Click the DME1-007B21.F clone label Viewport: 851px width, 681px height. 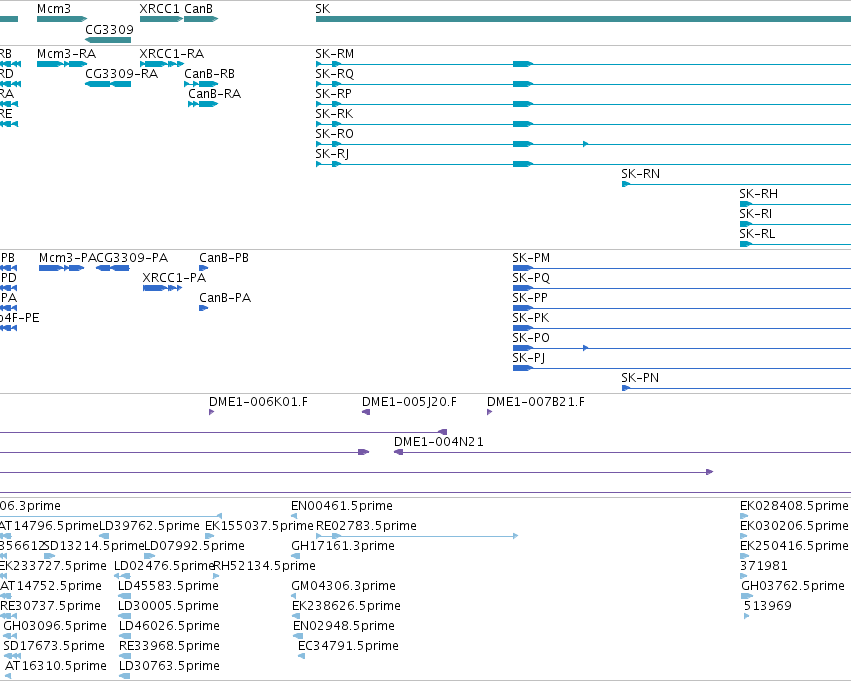(536, 402)
